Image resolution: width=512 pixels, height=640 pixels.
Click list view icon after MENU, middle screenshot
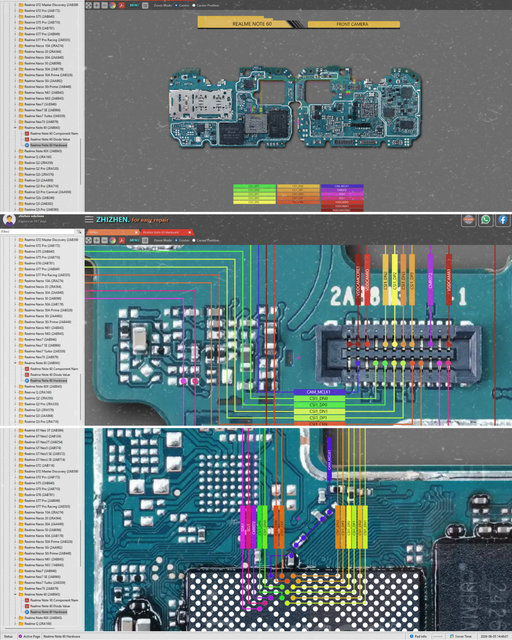145,240
